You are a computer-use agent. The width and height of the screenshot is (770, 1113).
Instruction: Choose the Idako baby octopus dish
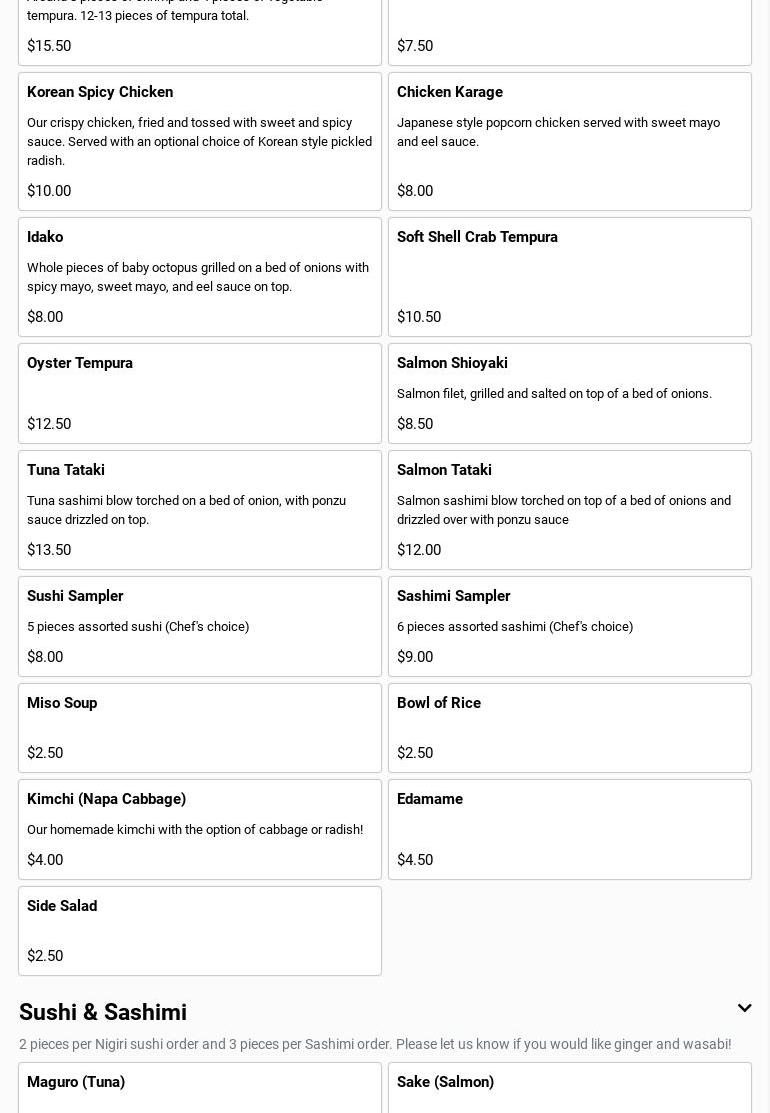click(x=200, y=277)
